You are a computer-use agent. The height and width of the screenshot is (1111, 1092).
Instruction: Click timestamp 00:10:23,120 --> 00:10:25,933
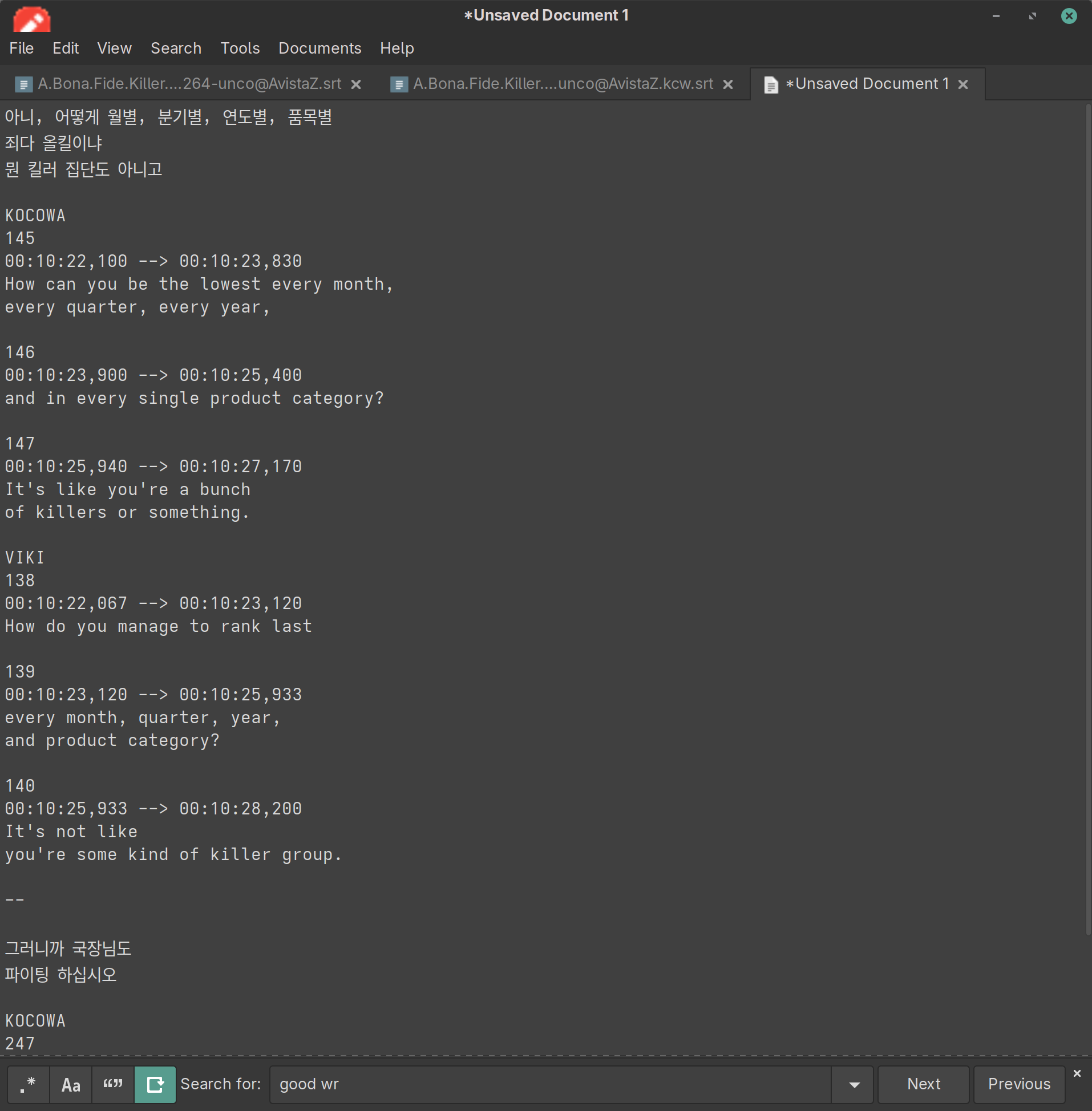153,695
